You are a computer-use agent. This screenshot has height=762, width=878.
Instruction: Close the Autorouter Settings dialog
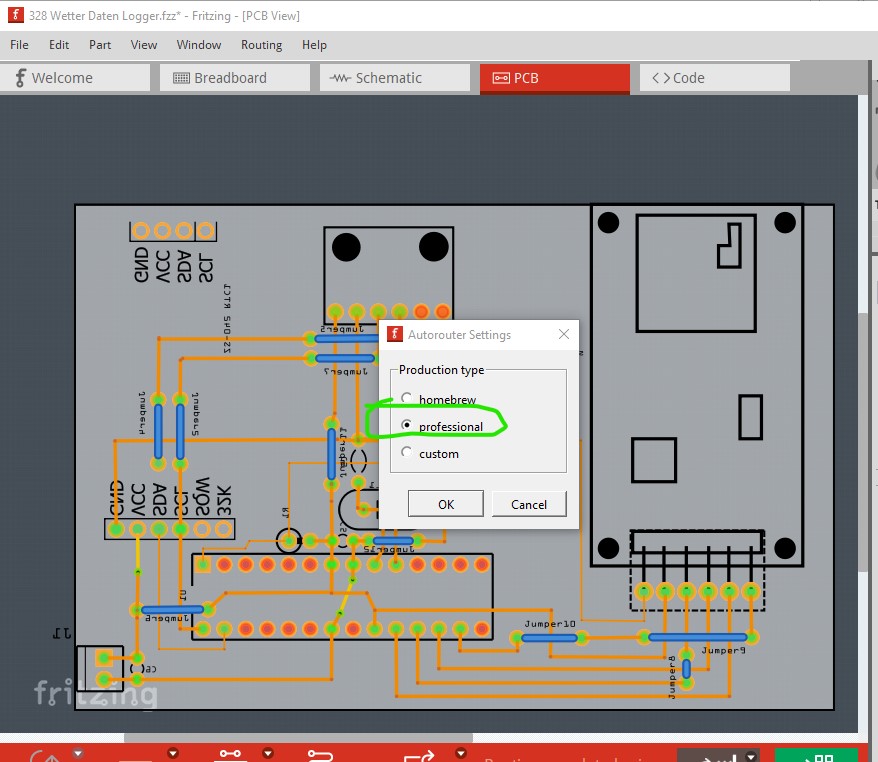564,334
